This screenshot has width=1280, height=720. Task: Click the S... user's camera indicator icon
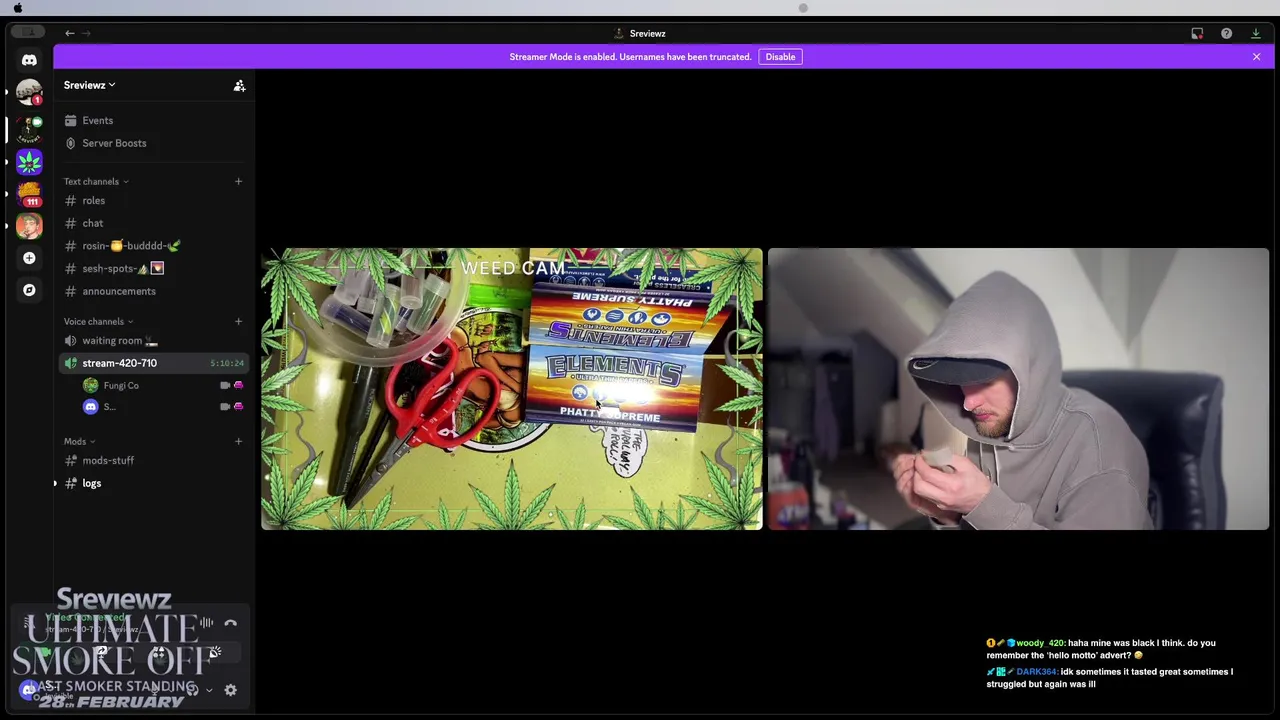pos(225,407)
